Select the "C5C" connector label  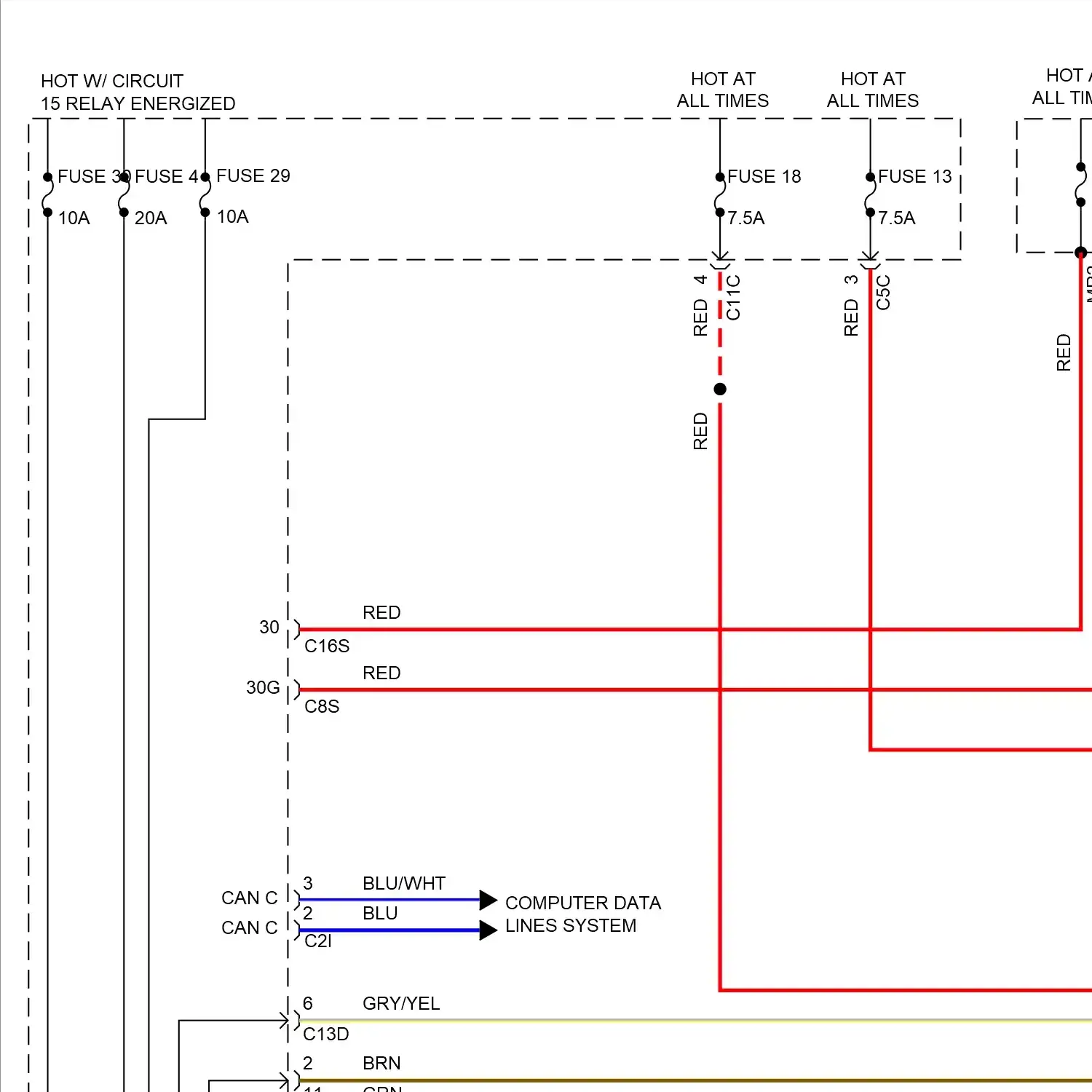(883, 292)
